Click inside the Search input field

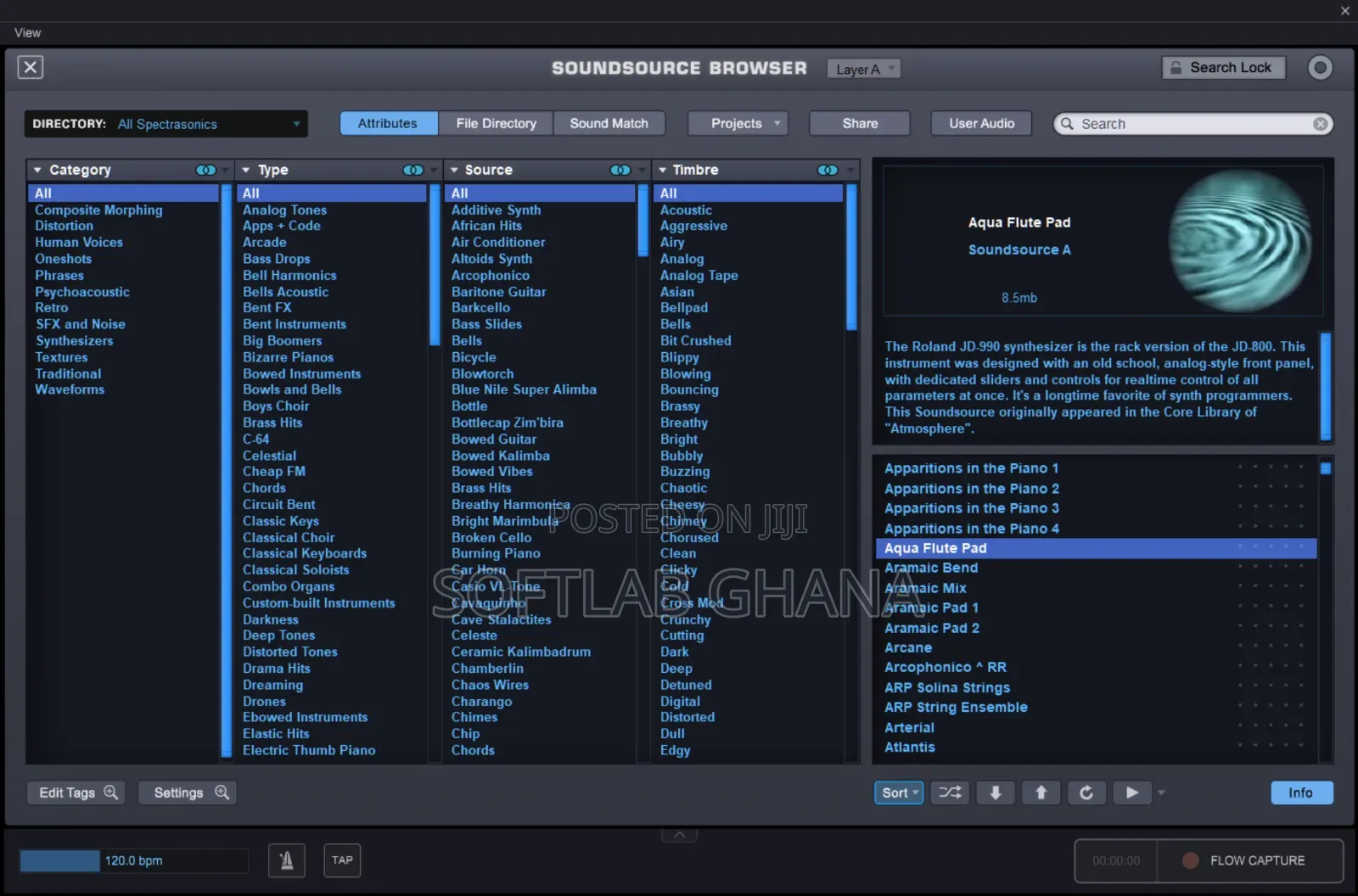pos(1192,124)
